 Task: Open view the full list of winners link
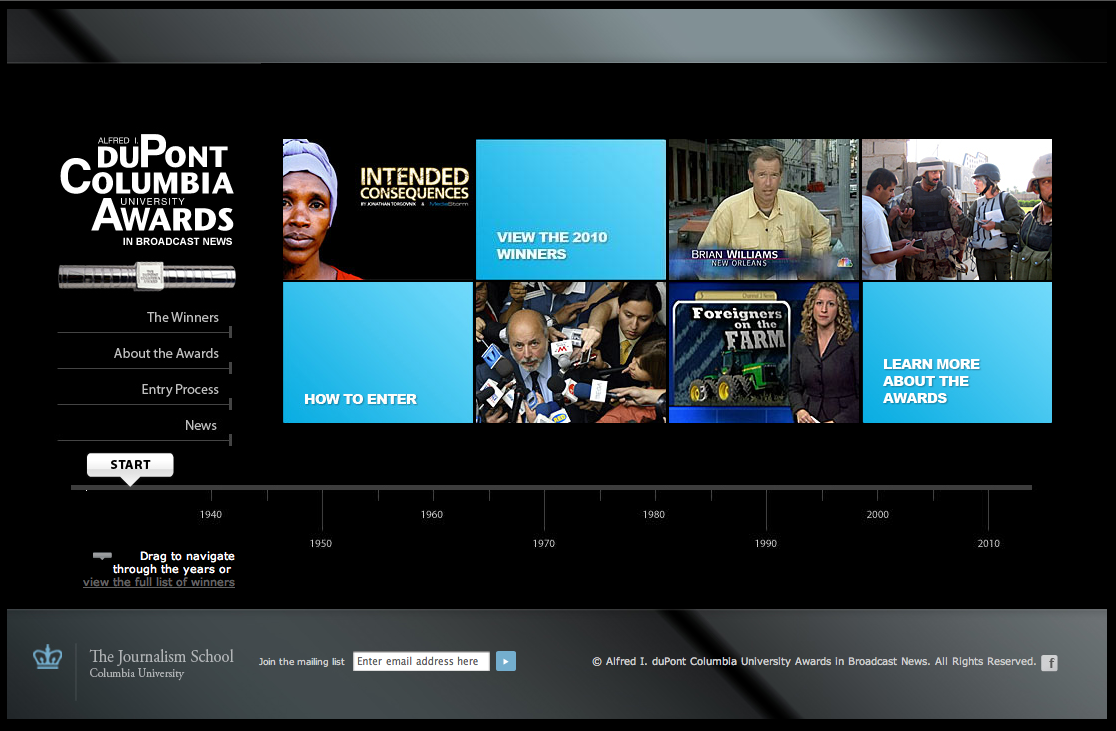coord(159,582)
